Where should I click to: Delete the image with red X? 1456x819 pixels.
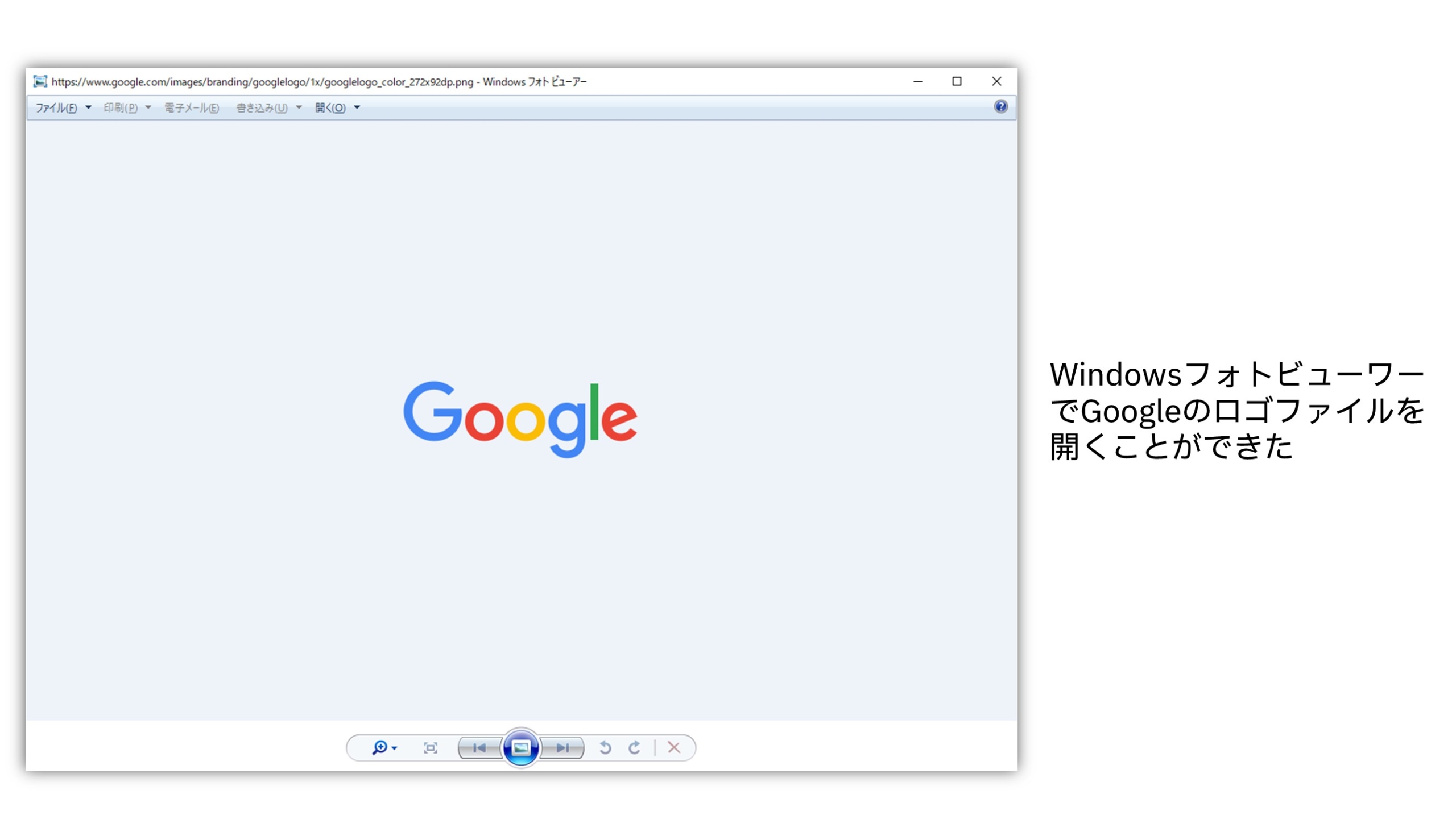[674, 747]
